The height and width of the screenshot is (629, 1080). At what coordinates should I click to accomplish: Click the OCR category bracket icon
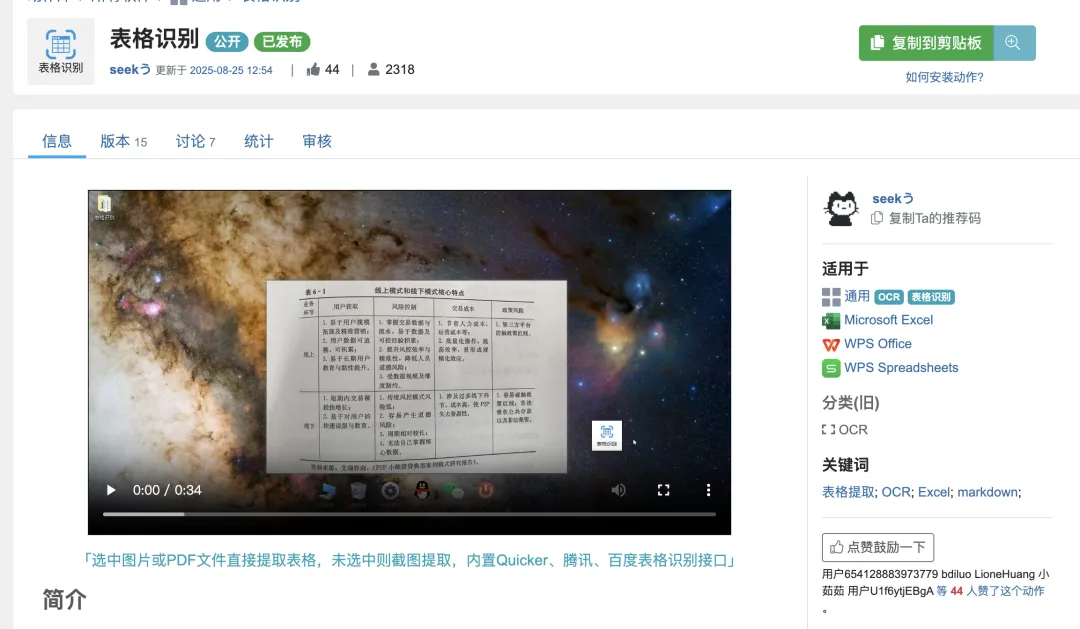(829, 429)
